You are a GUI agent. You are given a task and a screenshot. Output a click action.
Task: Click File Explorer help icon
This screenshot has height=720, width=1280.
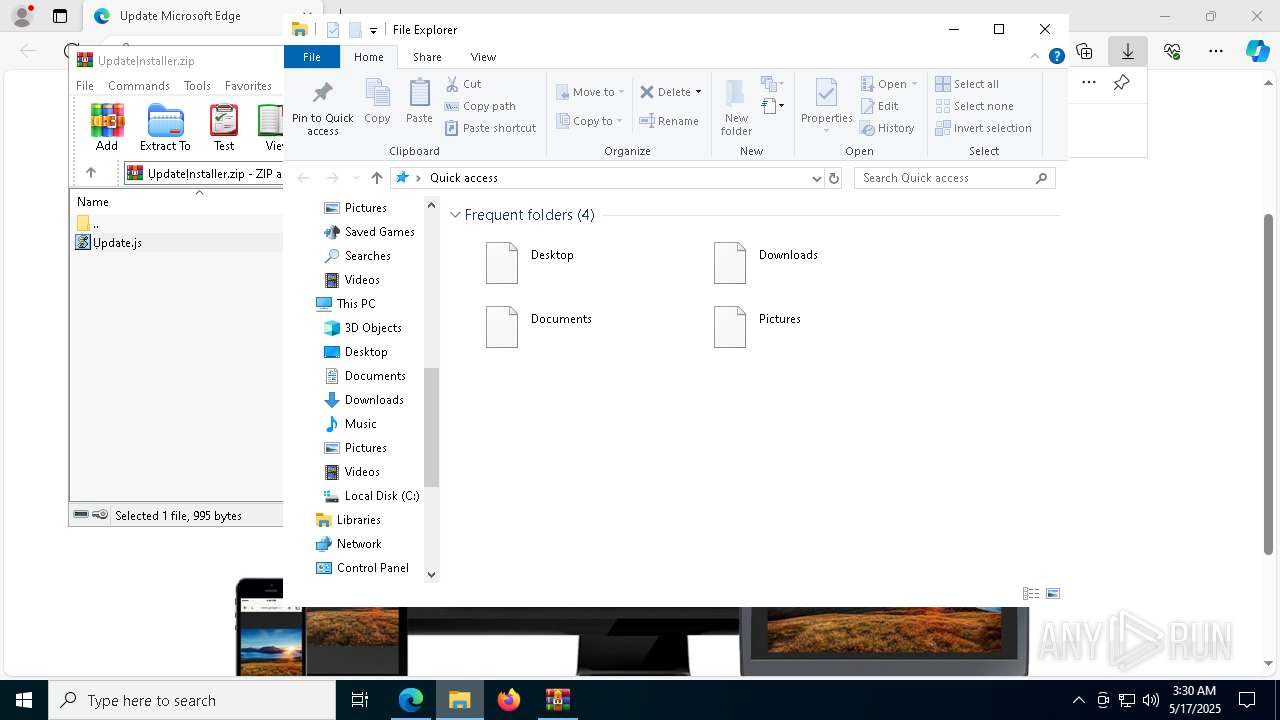[x=1056, y=57]
